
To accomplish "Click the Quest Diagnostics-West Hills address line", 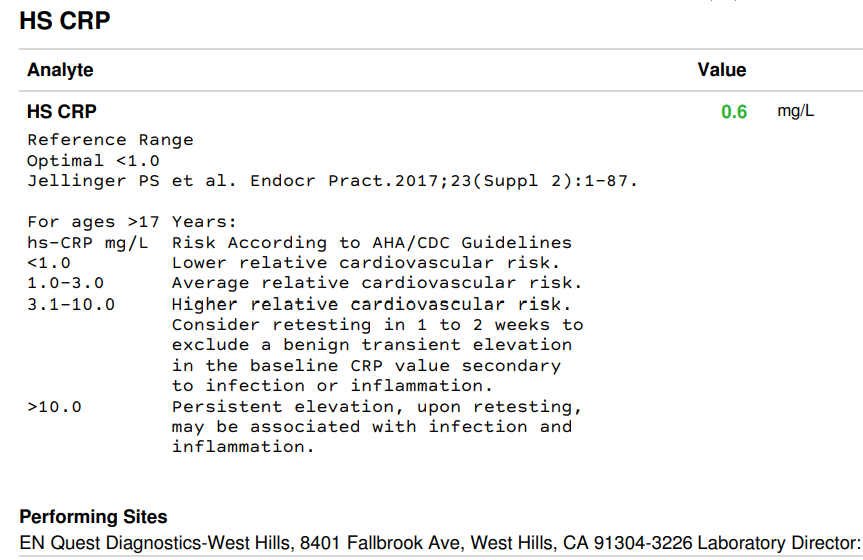I will (440, 543).
